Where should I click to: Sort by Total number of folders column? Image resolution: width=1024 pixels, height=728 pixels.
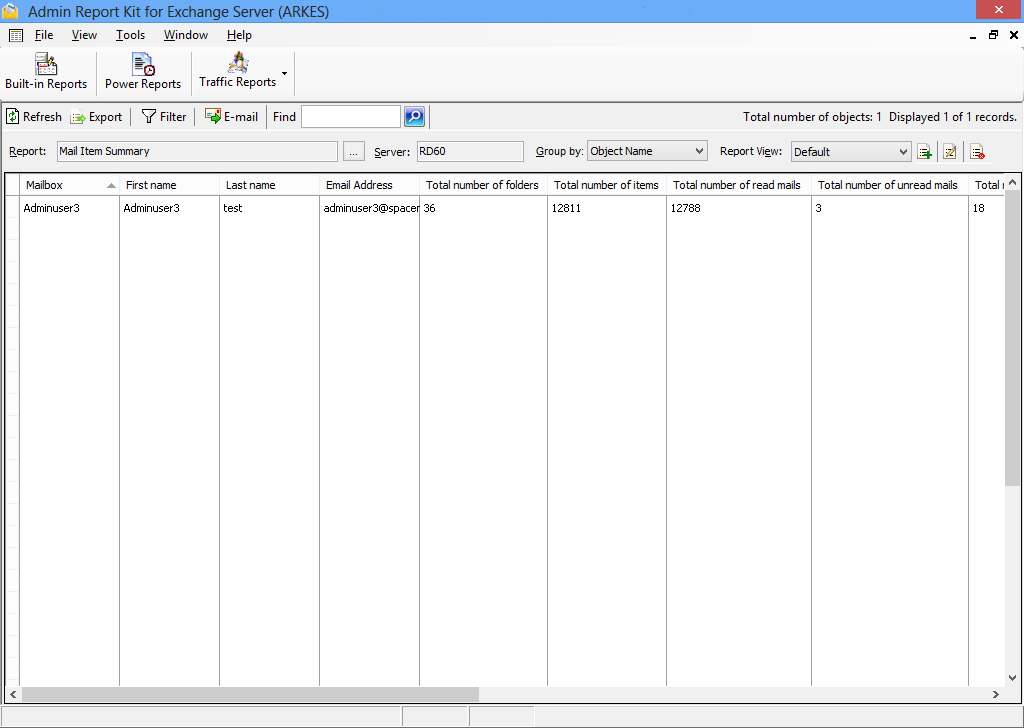[483, 185]
